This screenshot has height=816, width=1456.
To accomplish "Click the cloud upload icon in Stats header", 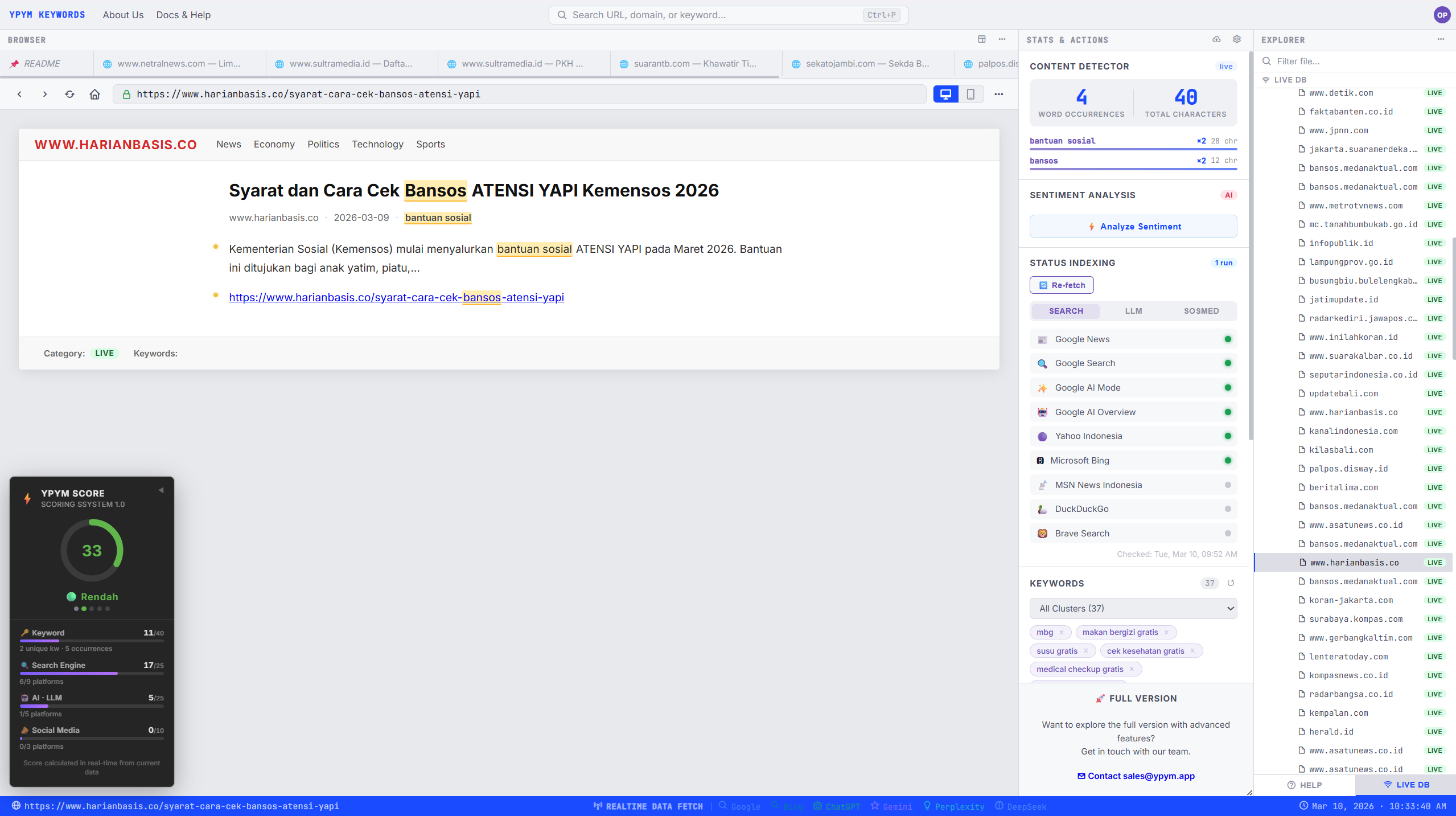I will pyautogui.click(x=1216, y=39).
